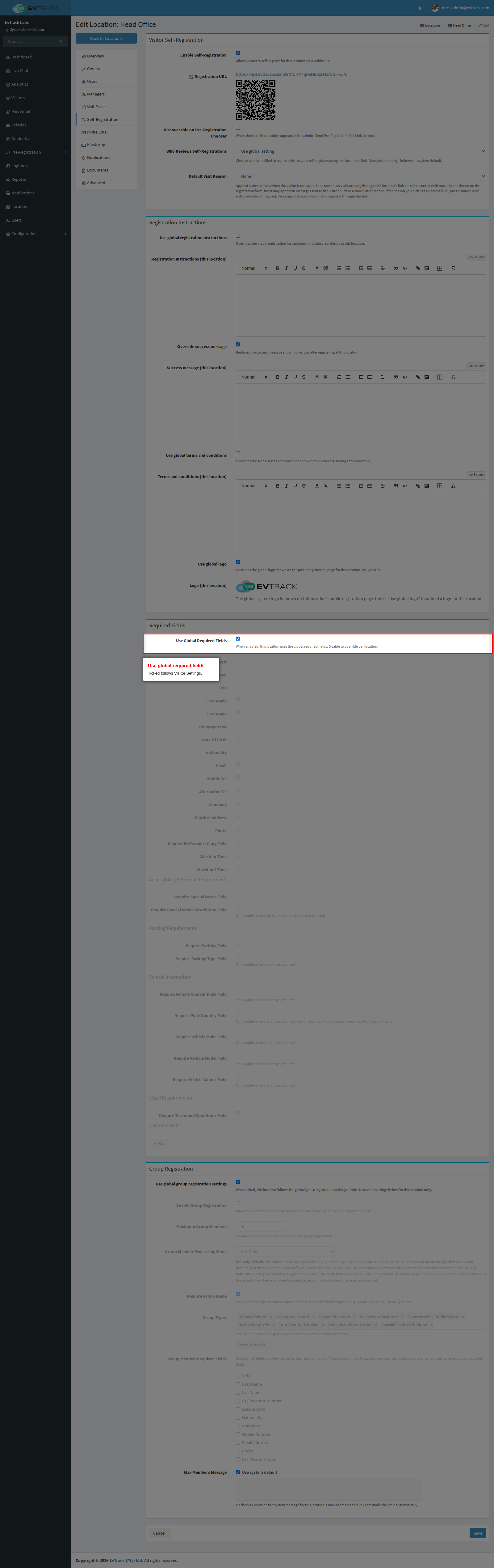The width and height of the screenshot is (494, 1568).
Task: Open Normal heading dropdown in Registration Instructions editor
Action: tap(254, 269)
